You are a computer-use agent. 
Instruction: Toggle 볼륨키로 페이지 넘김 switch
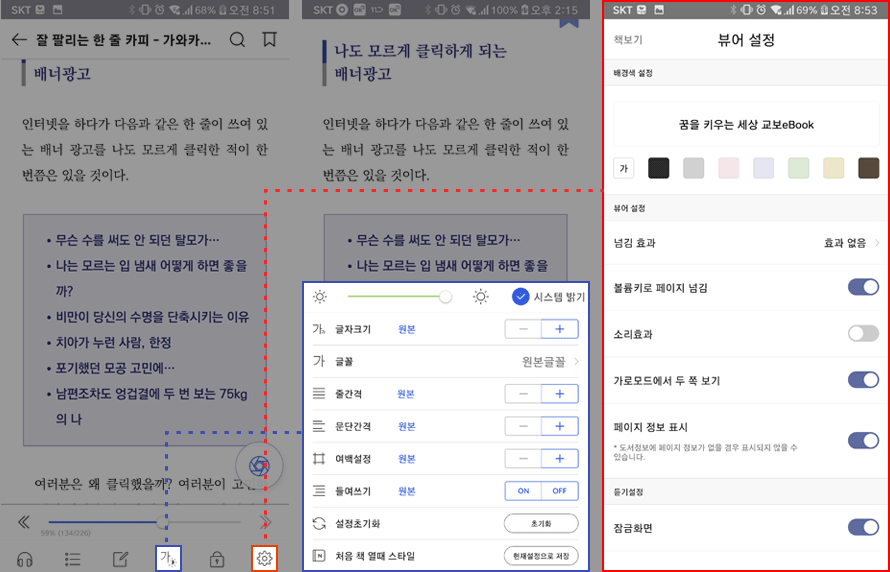pyautogui.click(x=863, y=287)
